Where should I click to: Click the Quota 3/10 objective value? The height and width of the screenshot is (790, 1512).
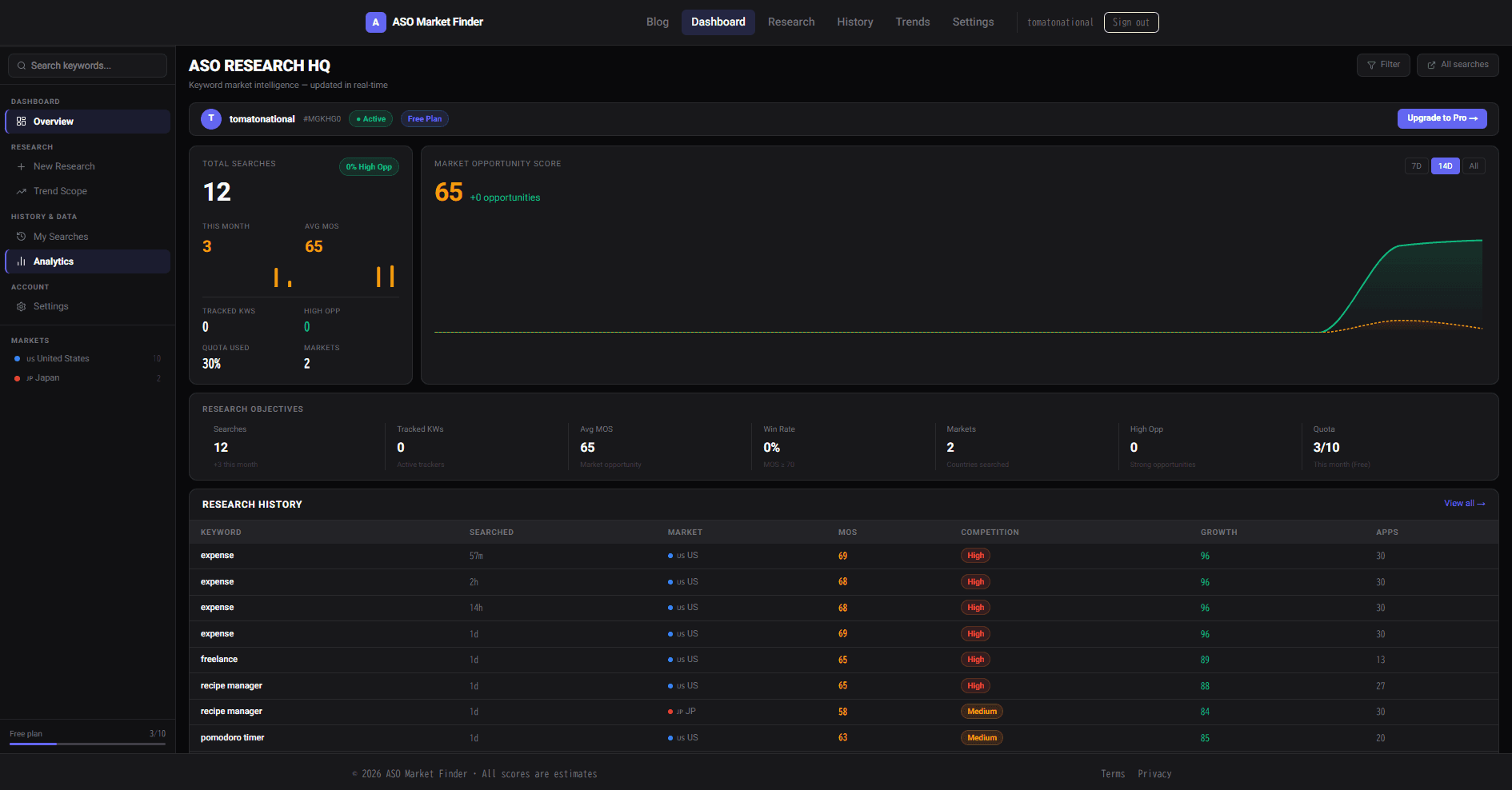pyautogui.click(x=1326, y=448)
